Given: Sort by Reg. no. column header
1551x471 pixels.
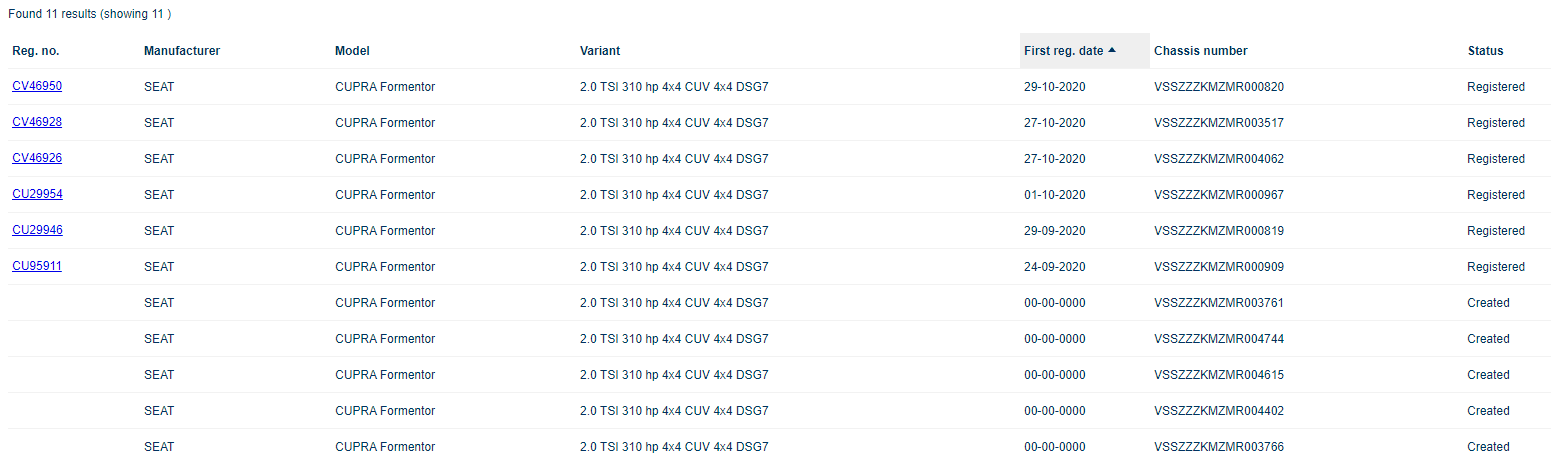Looking at the screenshot, I should [x=35, y=51].
